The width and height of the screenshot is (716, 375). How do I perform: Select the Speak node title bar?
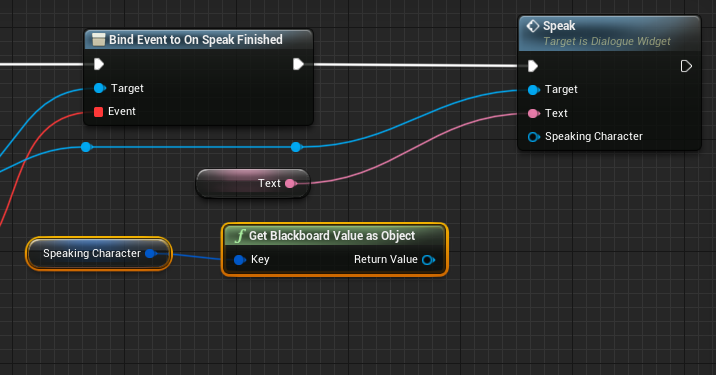(610, 33)
